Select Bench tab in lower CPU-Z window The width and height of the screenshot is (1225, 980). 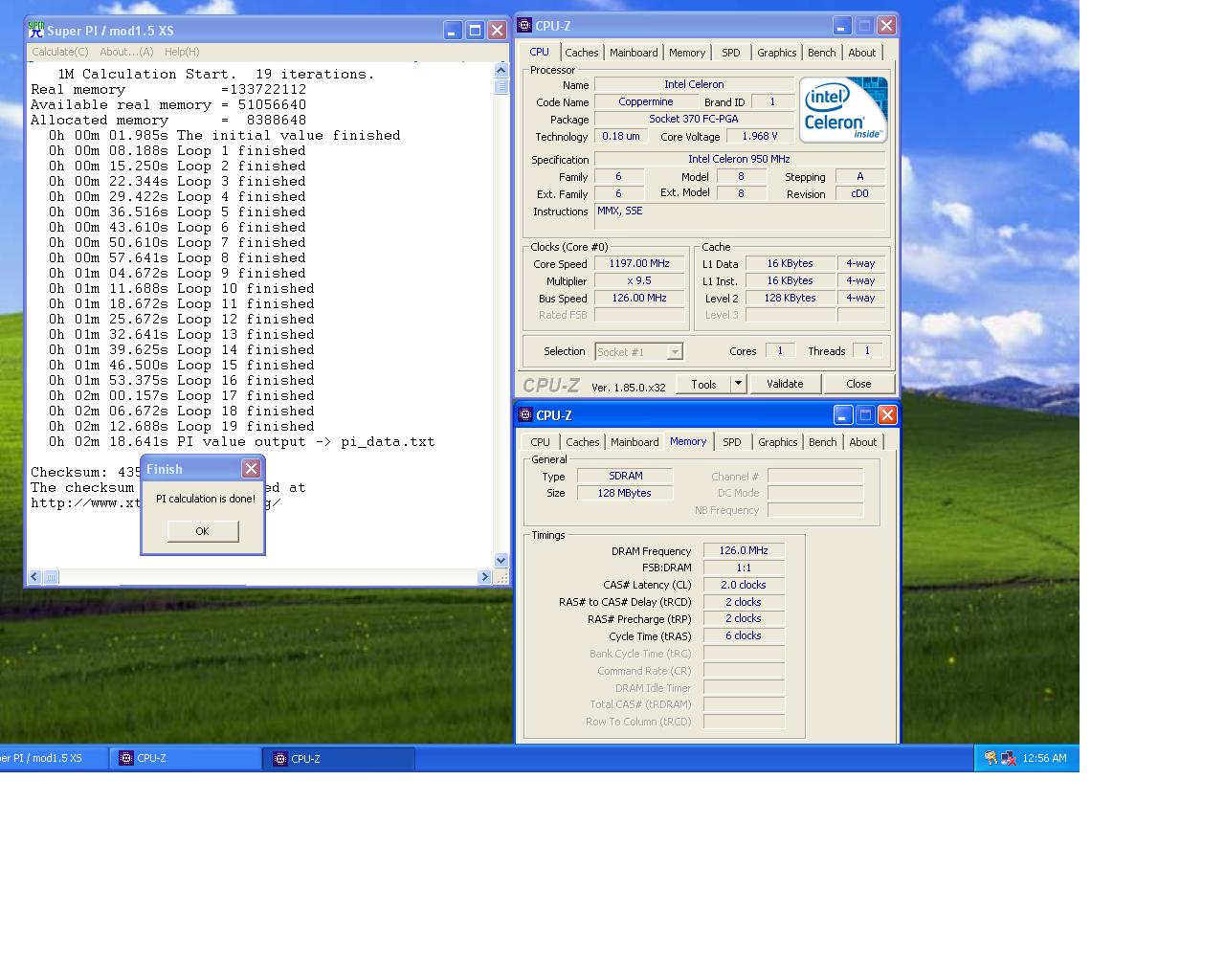tap(822, 442)
